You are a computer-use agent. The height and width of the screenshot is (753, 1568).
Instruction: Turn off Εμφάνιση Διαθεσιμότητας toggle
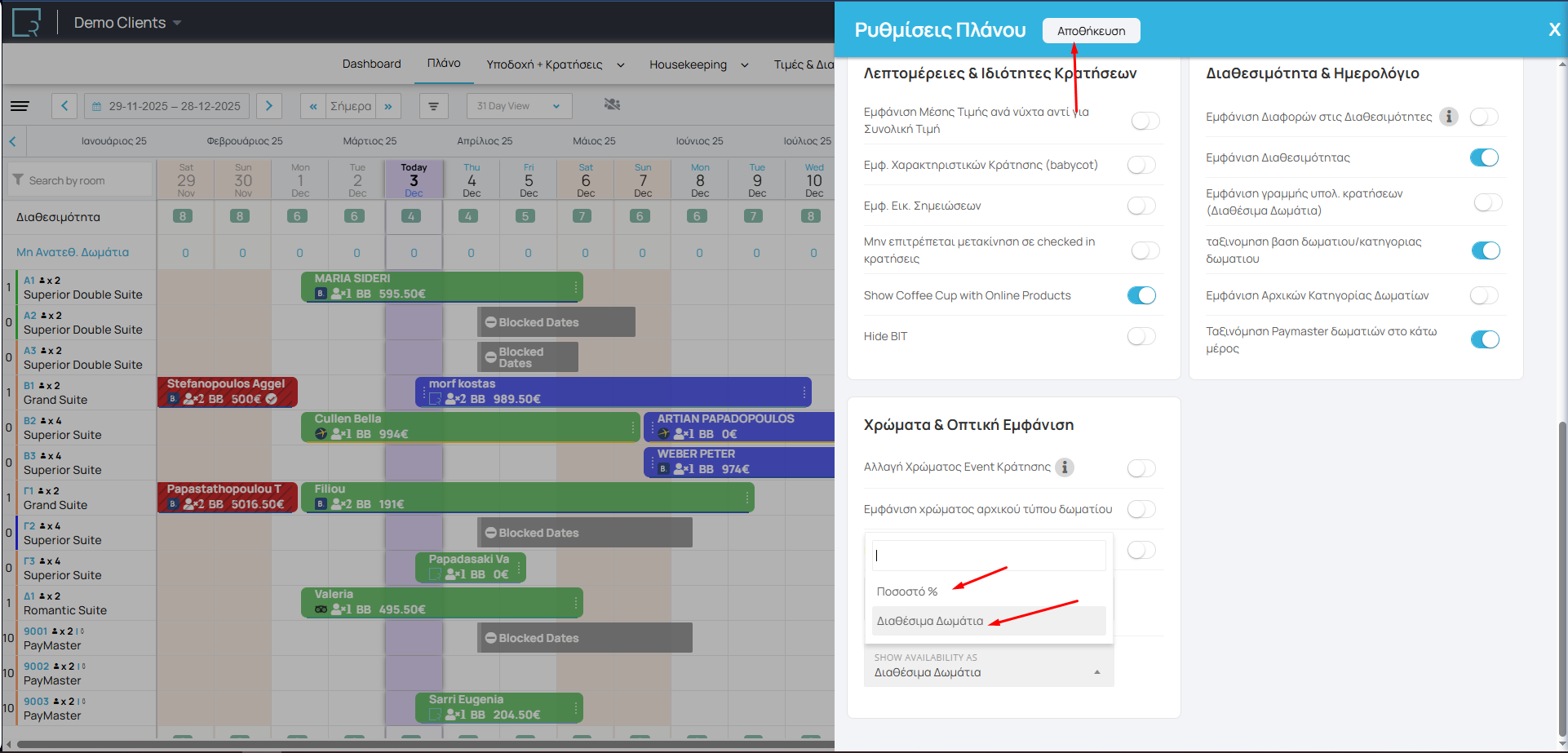pyautogui.click(x=1484, y=157)
